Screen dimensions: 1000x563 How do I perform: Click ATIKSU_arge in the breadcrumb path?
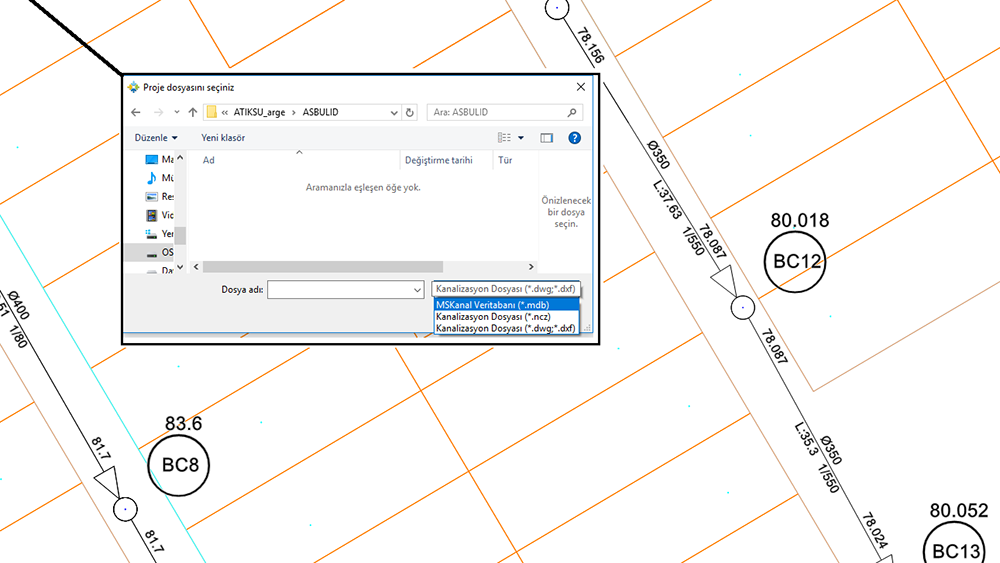[259, 113]
